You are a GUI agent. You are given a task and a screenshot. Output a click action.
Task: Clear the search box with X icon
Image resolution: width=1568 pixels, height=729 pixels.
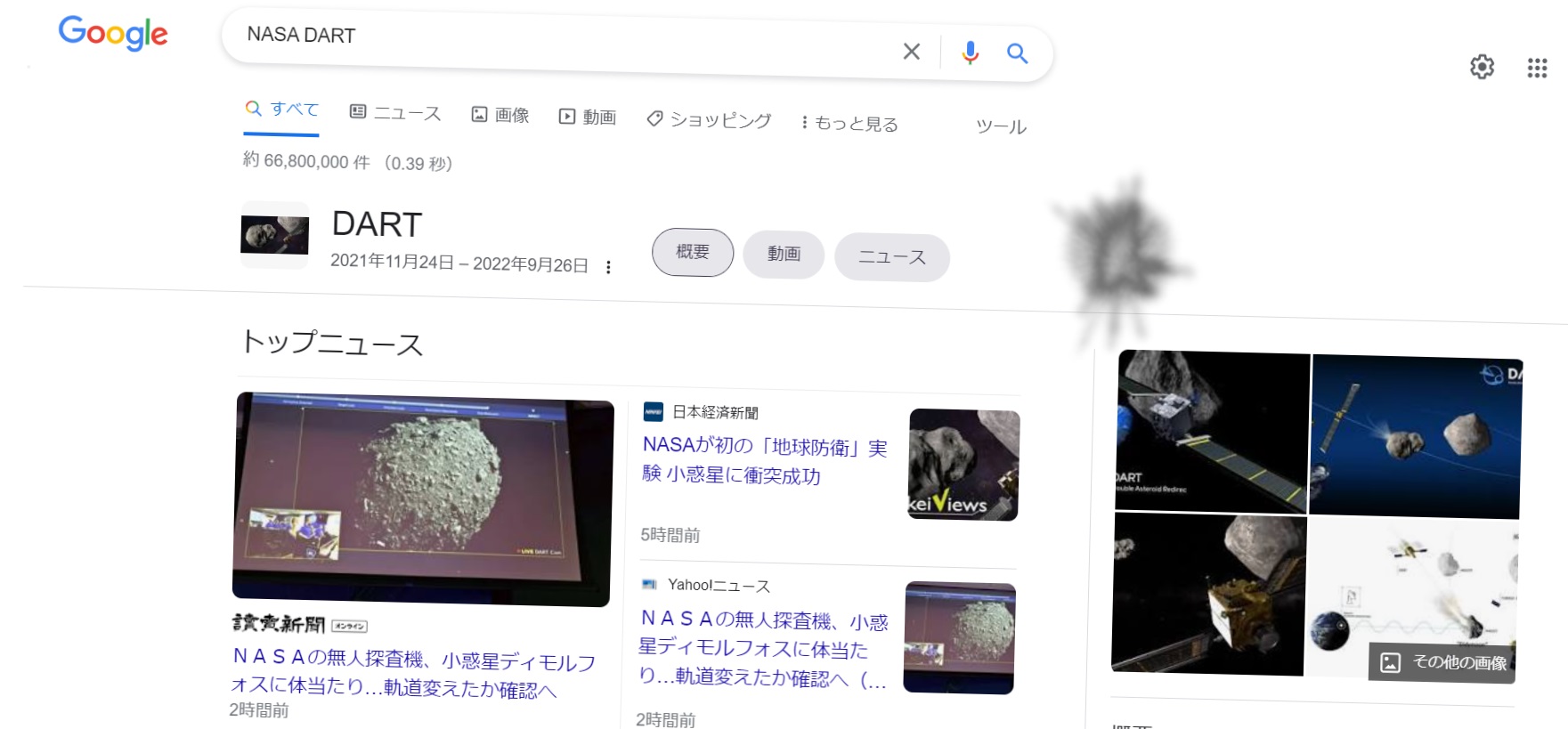[911, 52]
